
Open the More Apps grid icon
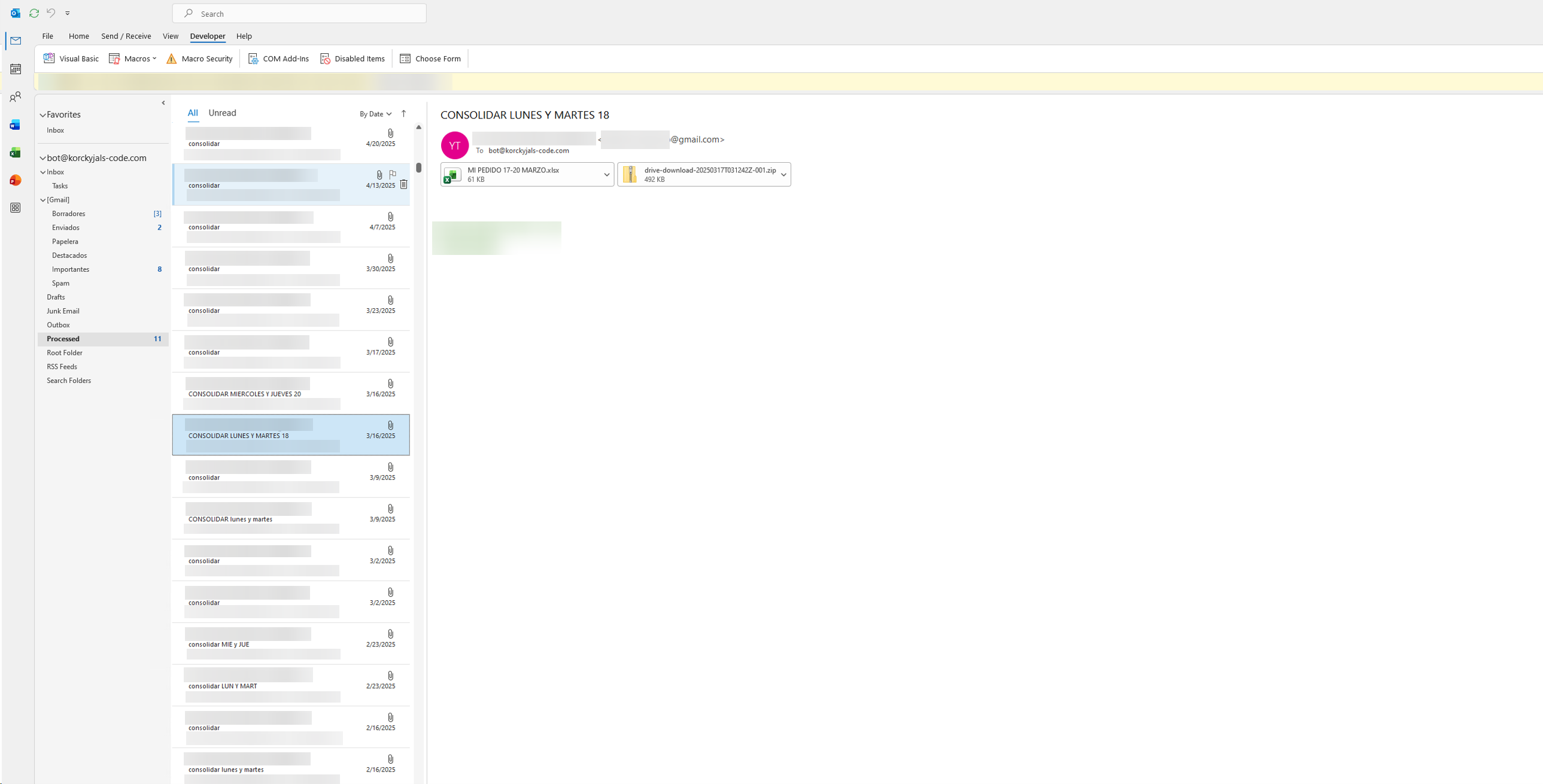coord(16,208)
